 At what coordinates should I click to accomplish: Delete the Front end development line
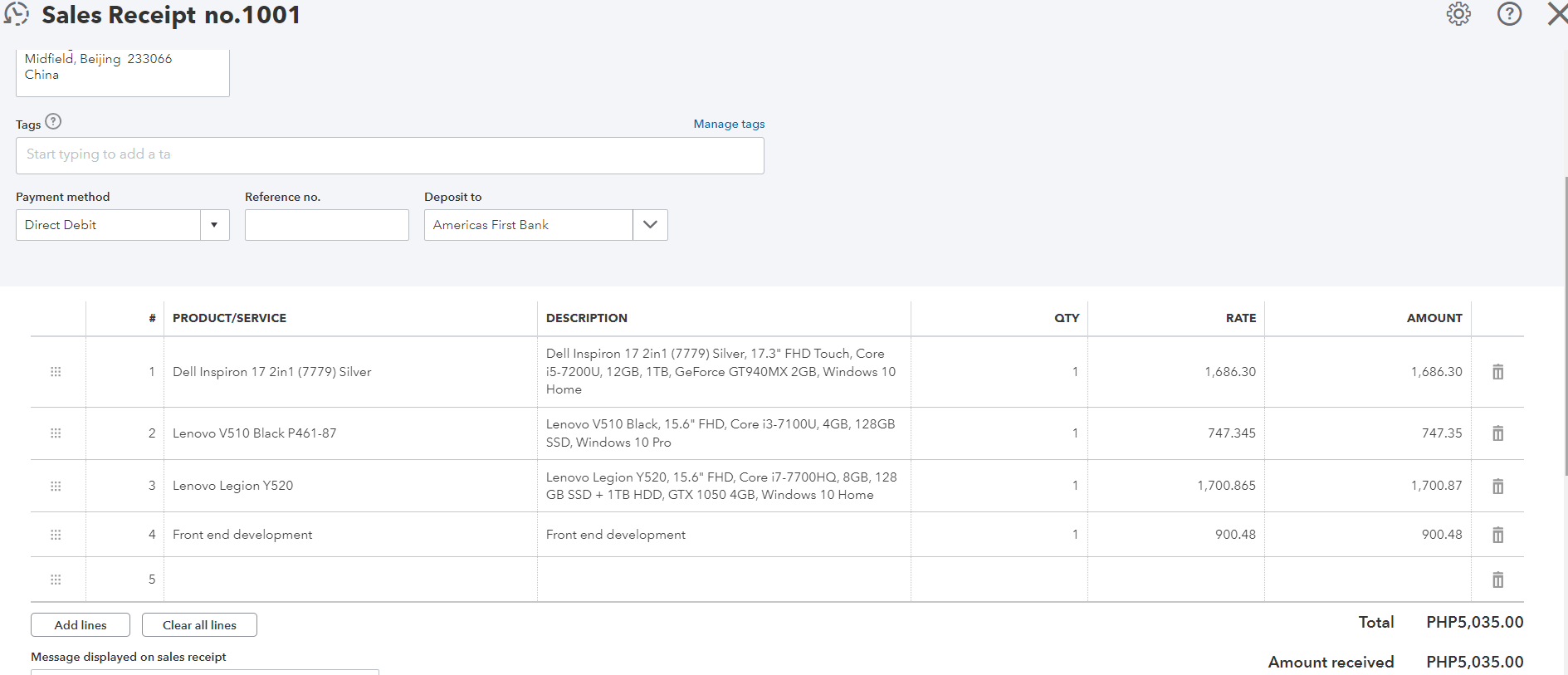coord(1497,536)
